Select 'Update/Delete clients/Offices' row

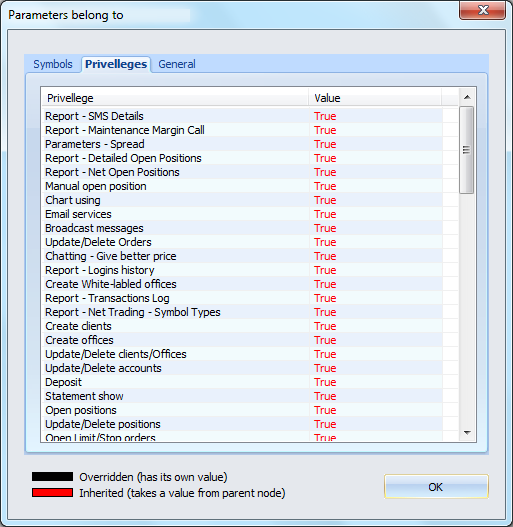[x=242, y=354]
